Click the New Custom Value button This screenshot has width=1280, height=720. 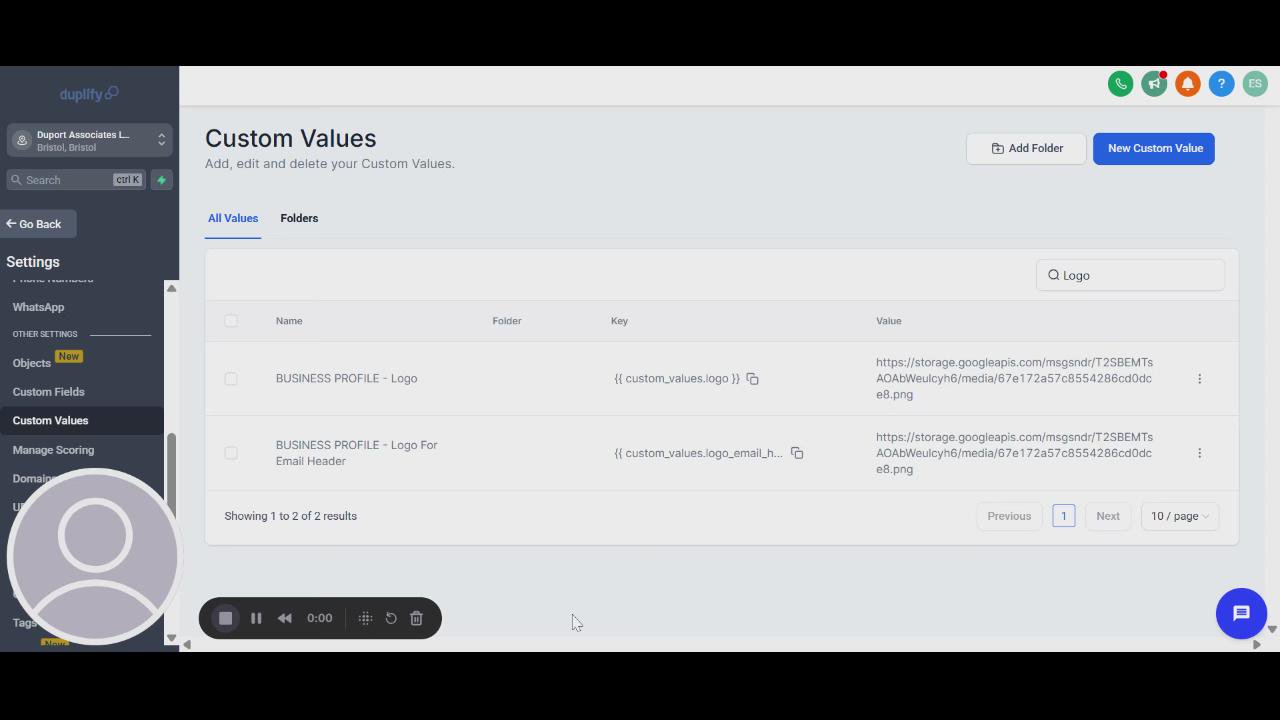pyautogui.click(x=1154, y=149)
